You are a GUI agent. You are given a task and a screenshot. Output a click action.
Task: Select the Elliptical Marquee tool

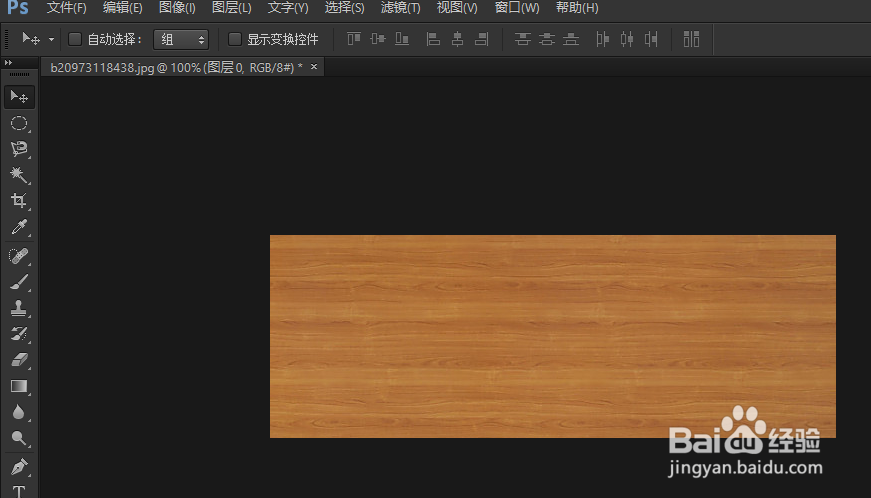[19, 123]
